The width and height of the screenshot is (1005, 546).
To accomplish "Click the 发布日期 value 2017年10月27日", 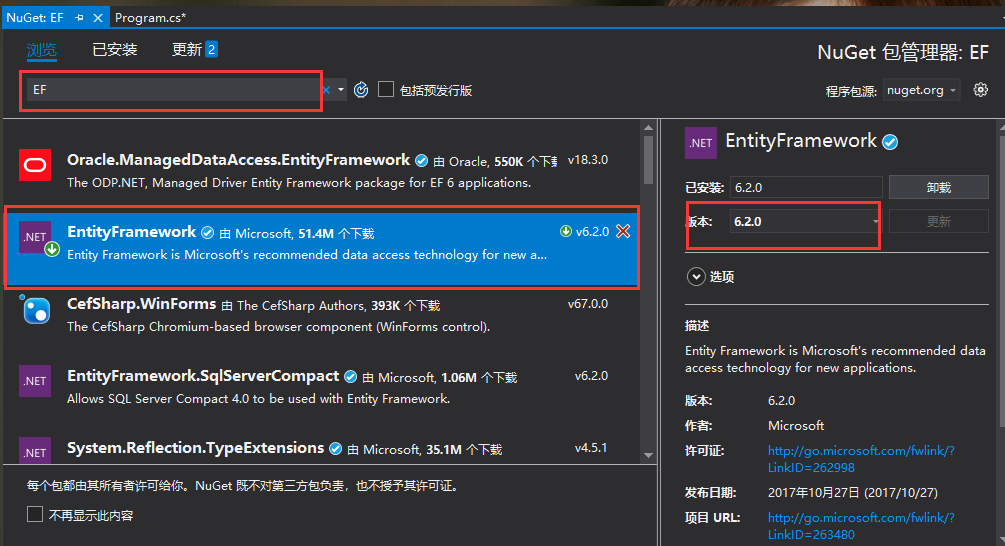I will click(x=852, y=492).
